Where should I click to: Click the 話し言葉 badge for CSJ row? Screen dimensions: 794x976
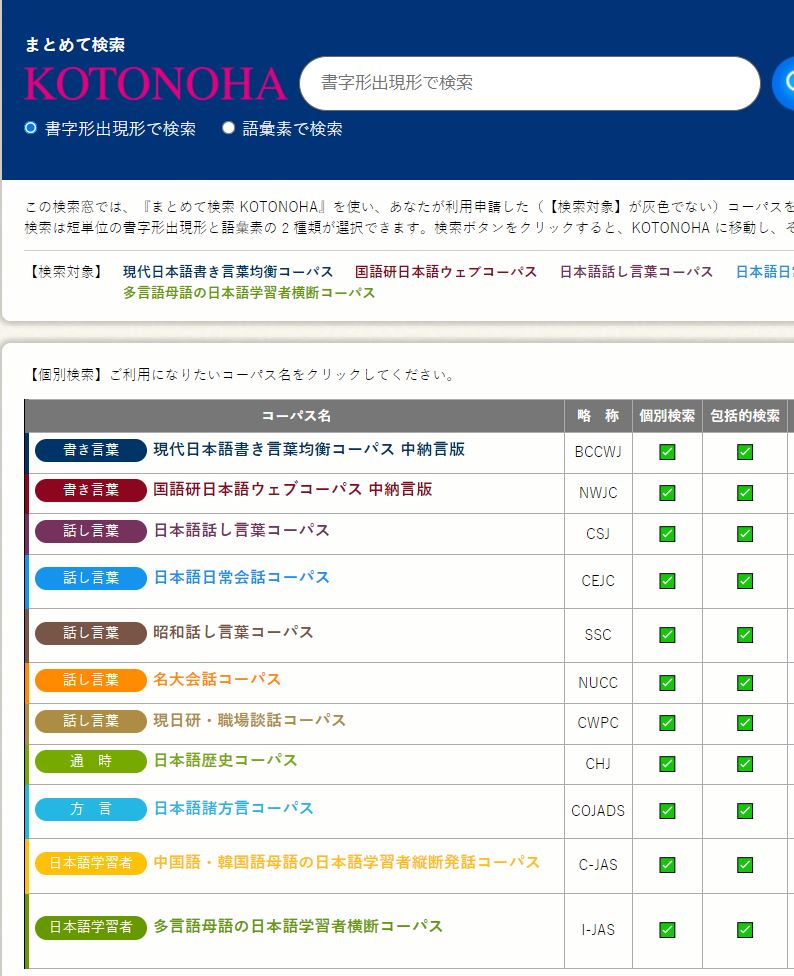(91, 531)
